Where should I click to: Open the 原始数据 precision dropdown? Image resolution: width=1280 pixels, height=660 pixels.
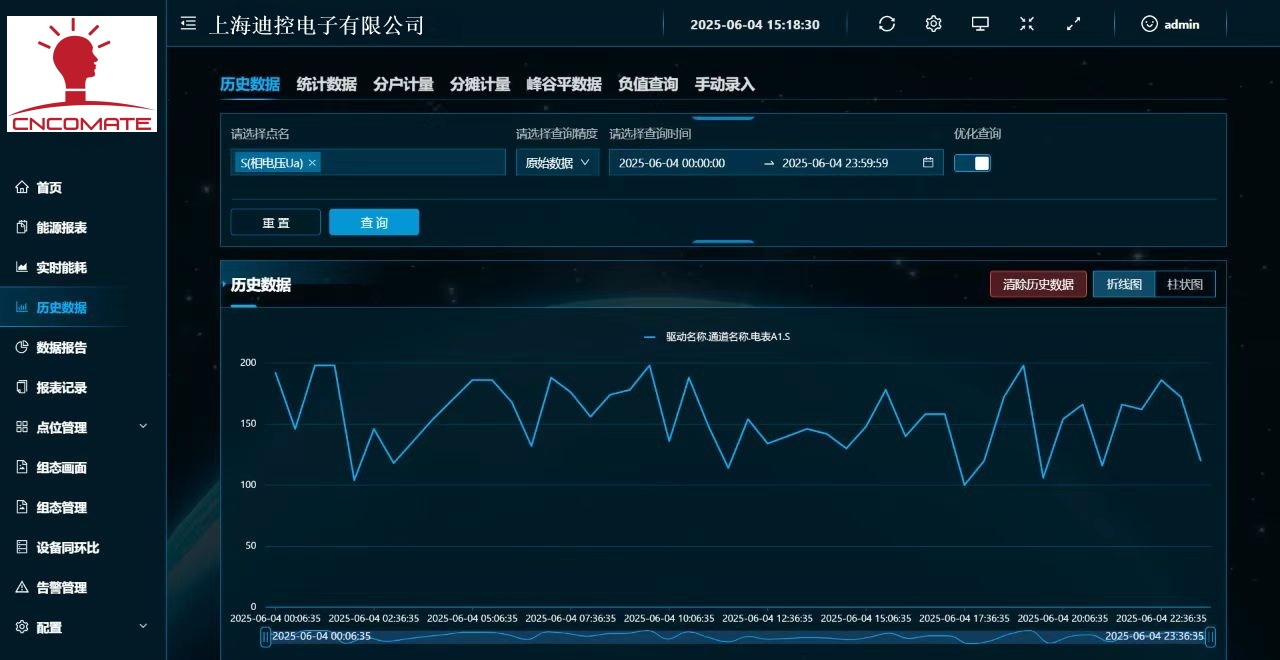[x=557, y=162]
